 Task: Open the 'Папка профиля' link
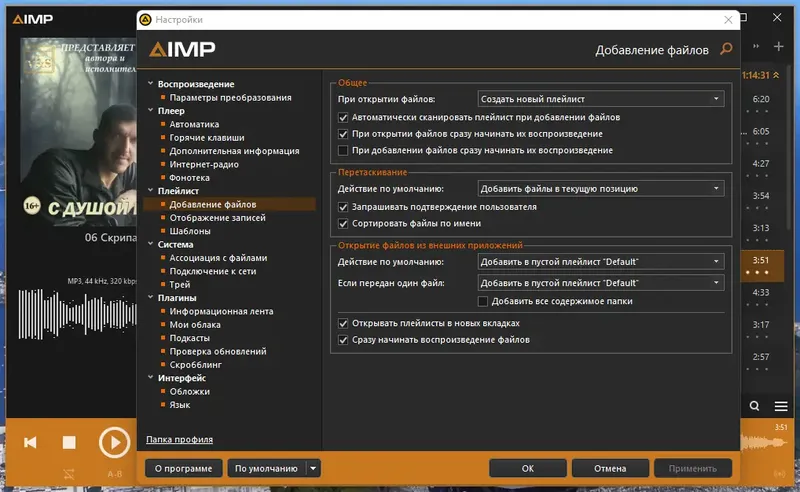pos(180,439)
